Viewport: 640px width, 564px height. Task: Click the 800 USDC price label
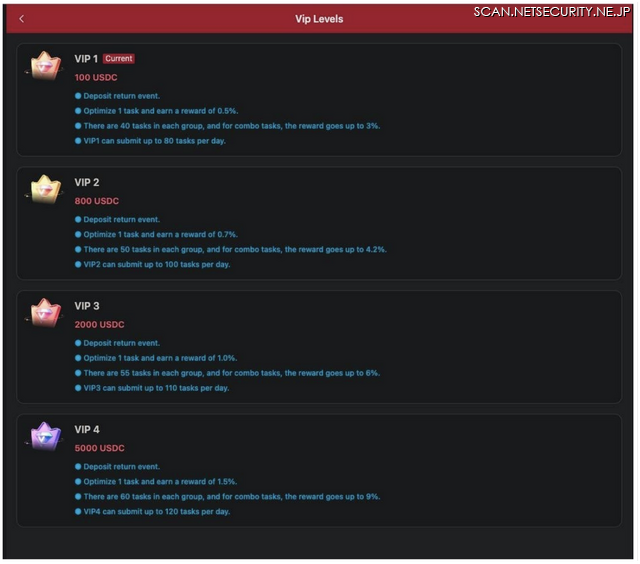(x=97, y=201)
